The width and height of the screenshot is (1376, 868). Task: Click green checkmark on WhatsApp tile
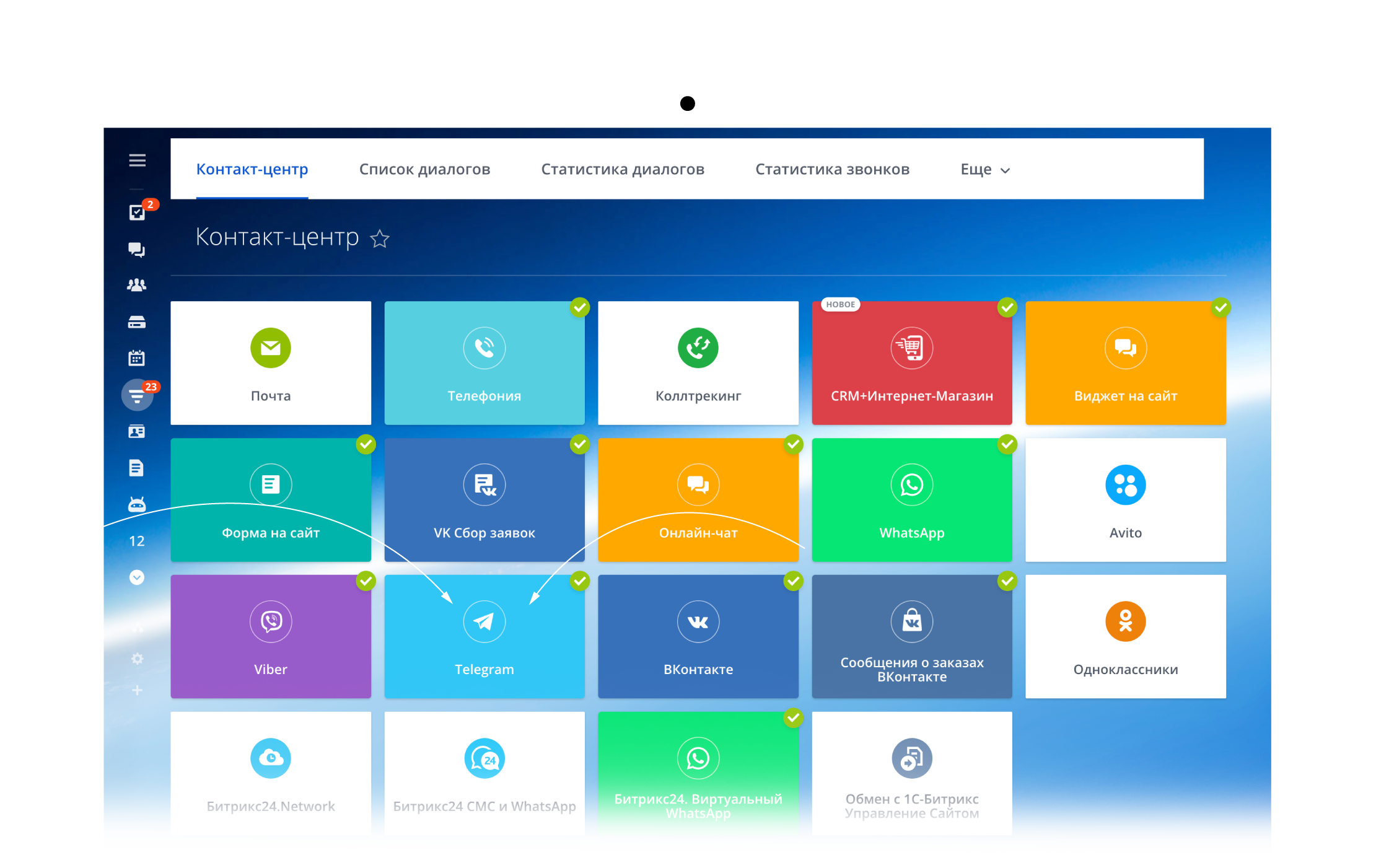[1007, 444]
